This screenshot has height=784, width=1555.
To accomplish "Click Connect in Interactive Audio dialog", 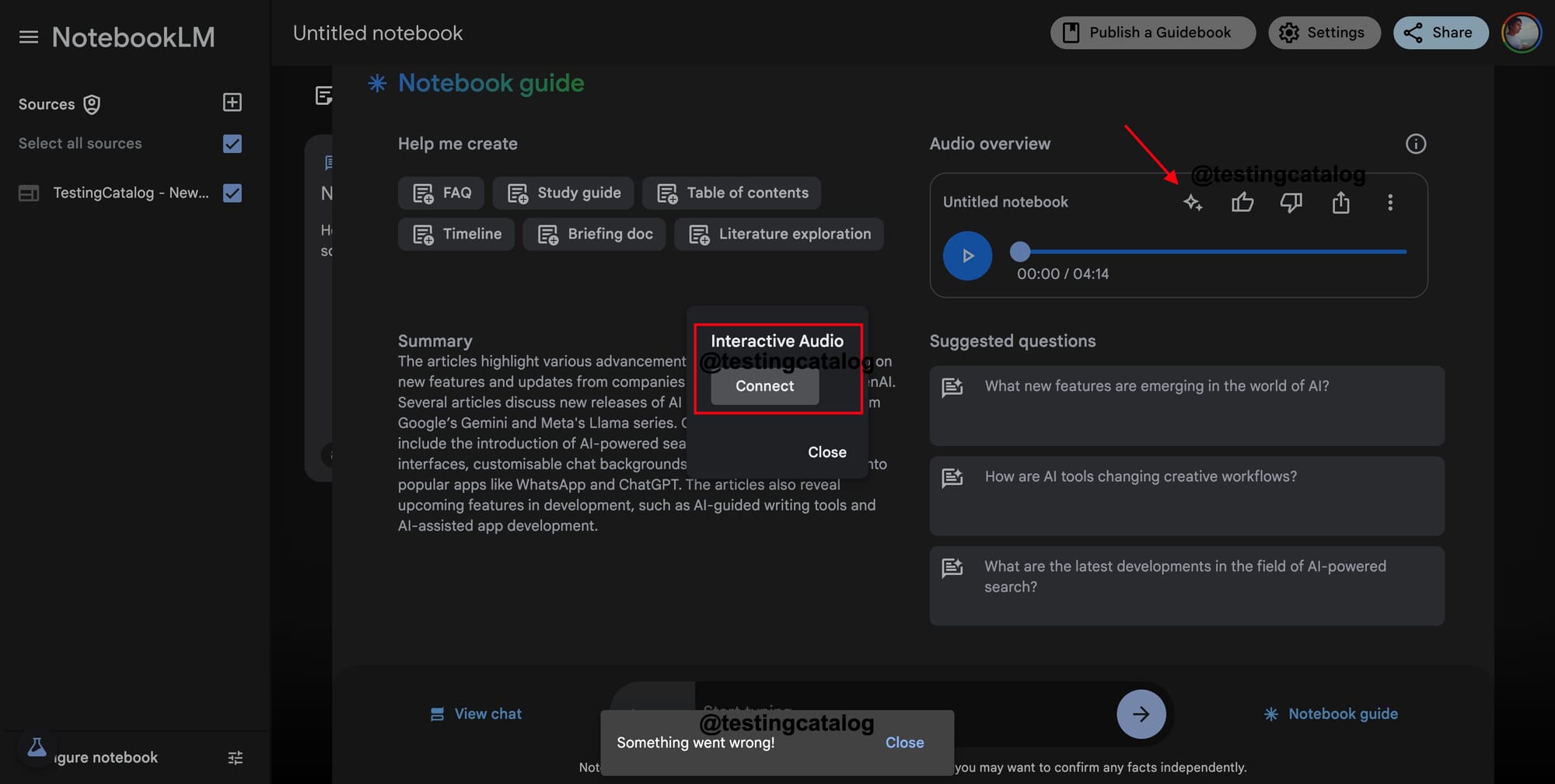I will coord(765,386).
